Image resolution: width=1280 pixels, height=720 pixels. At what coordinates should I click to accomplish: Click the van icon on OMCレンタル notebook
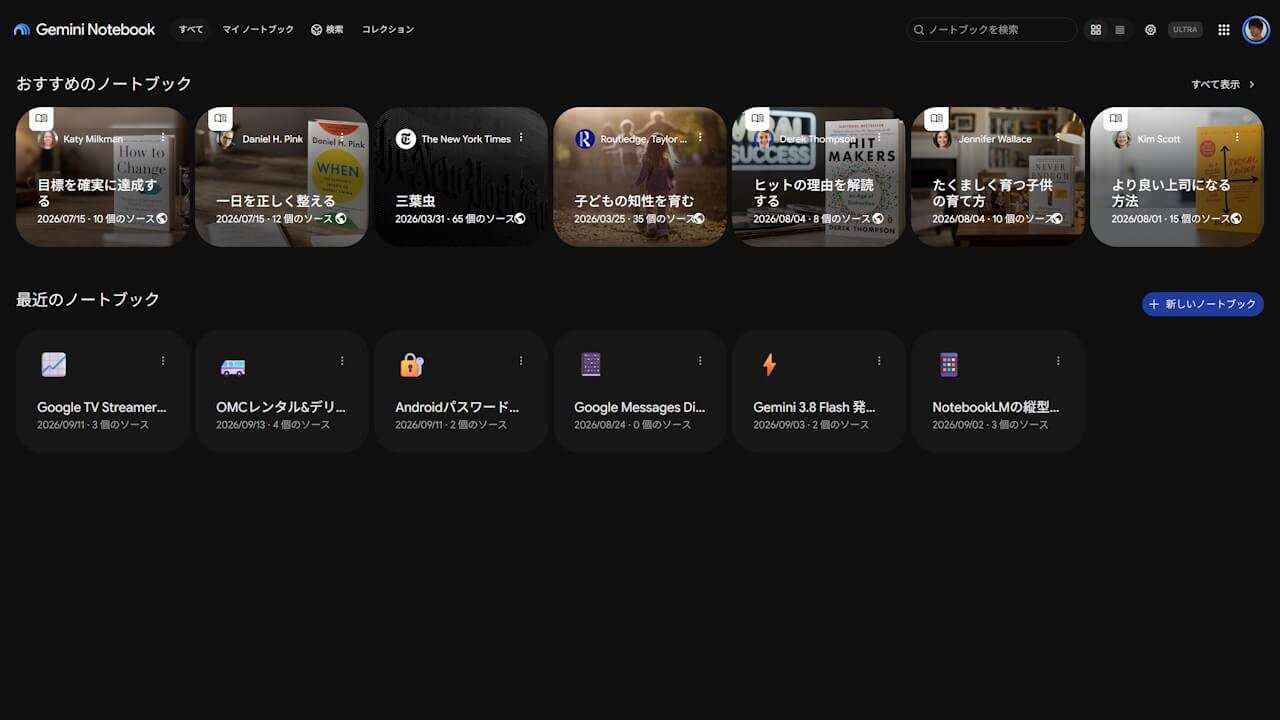(233, 366)
